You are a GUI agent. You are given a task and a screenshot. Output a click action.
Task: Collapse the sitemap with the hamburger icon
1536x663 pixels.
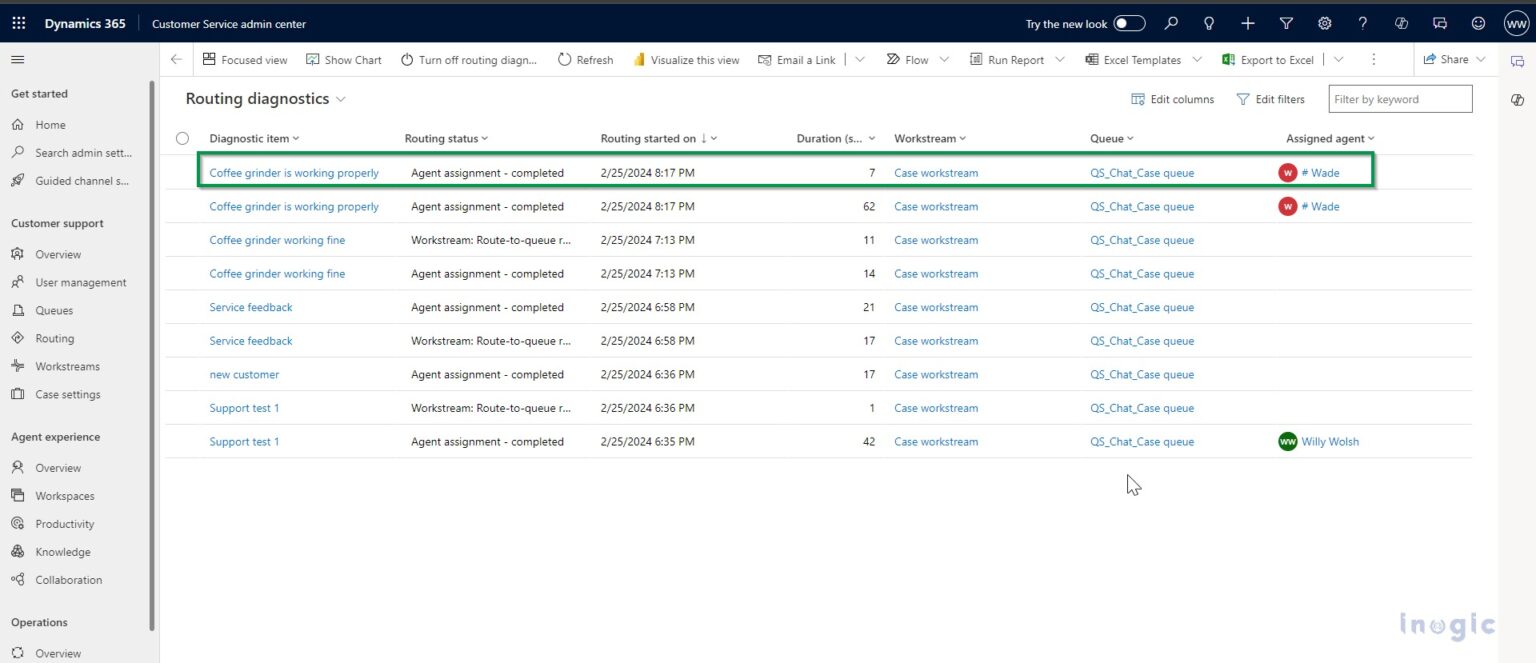[16, 58]
